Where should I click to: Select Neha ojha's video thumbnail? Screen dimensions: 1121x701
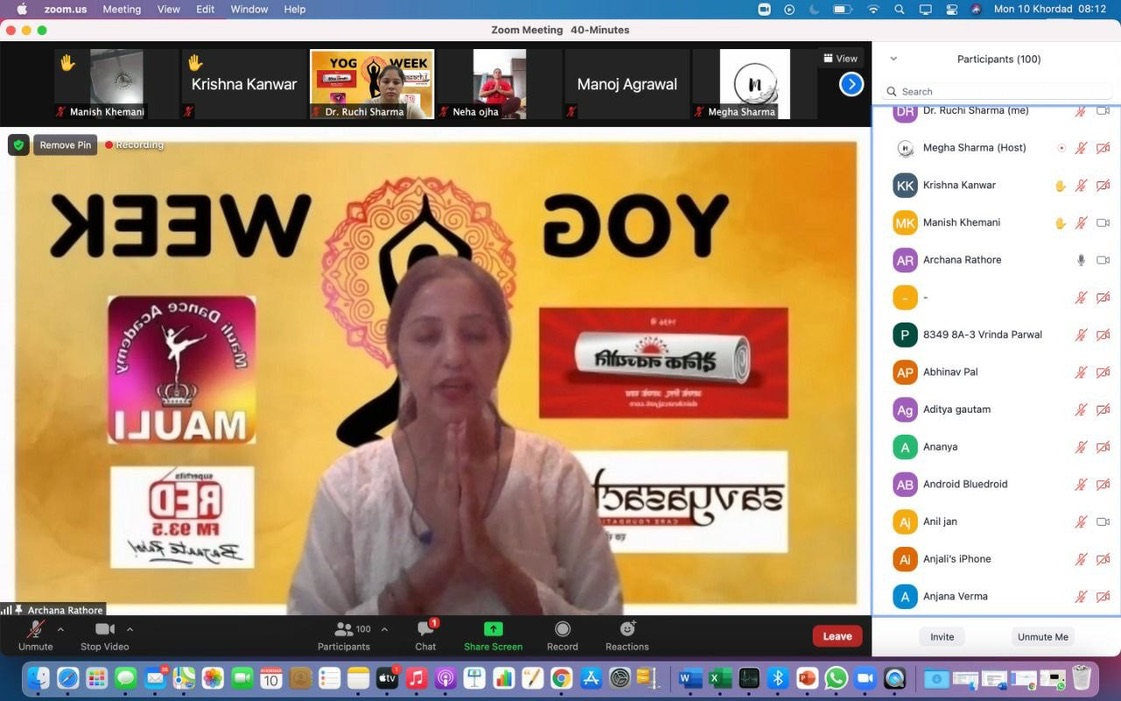tap(499, 84)
